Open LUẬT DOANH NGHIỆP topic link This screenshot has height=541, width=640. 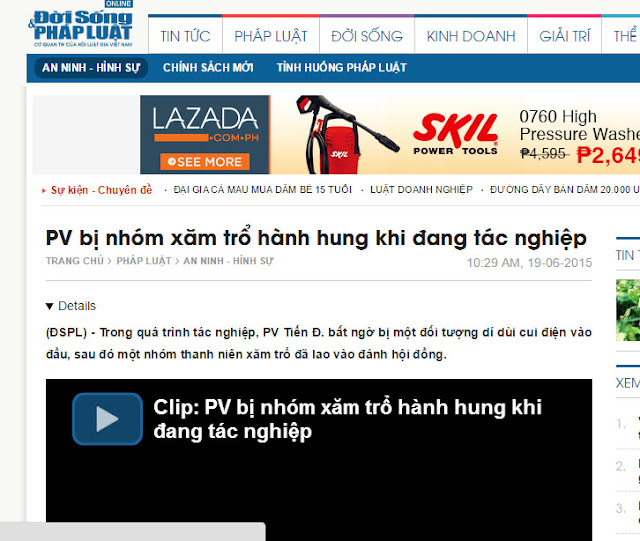[x=421, y=190]
